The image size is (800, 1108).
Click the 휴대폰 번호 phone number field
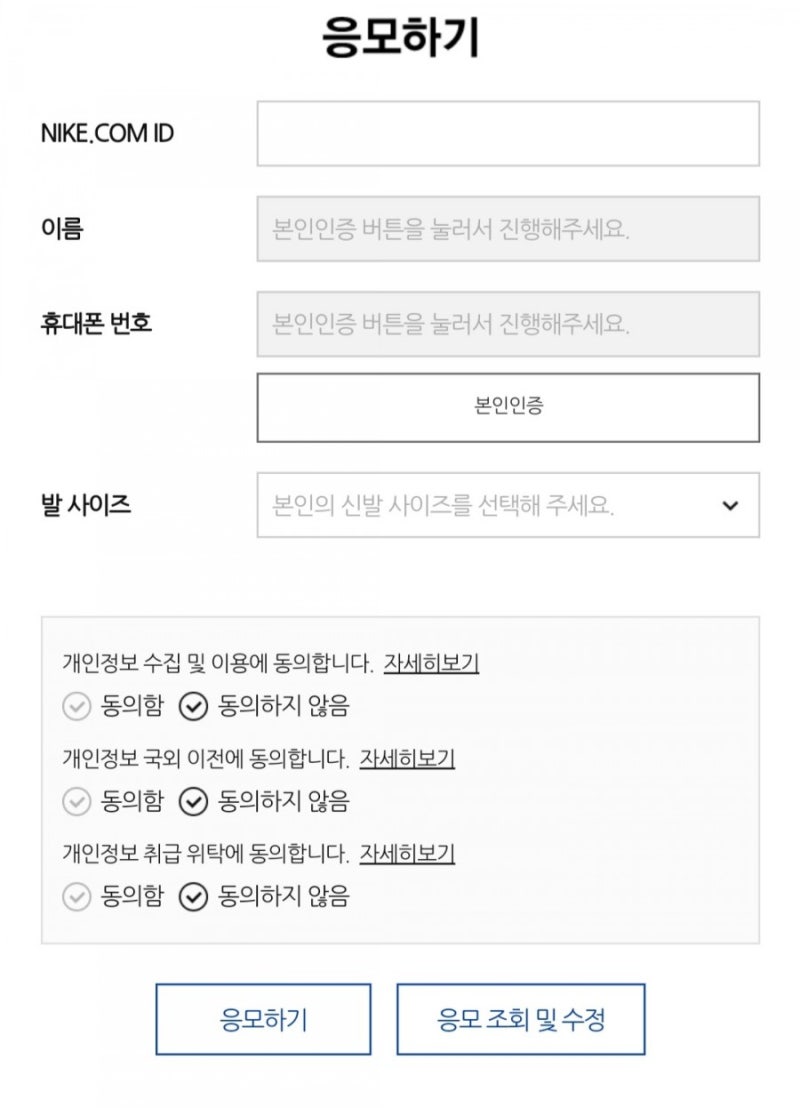(x=505, y=325)
